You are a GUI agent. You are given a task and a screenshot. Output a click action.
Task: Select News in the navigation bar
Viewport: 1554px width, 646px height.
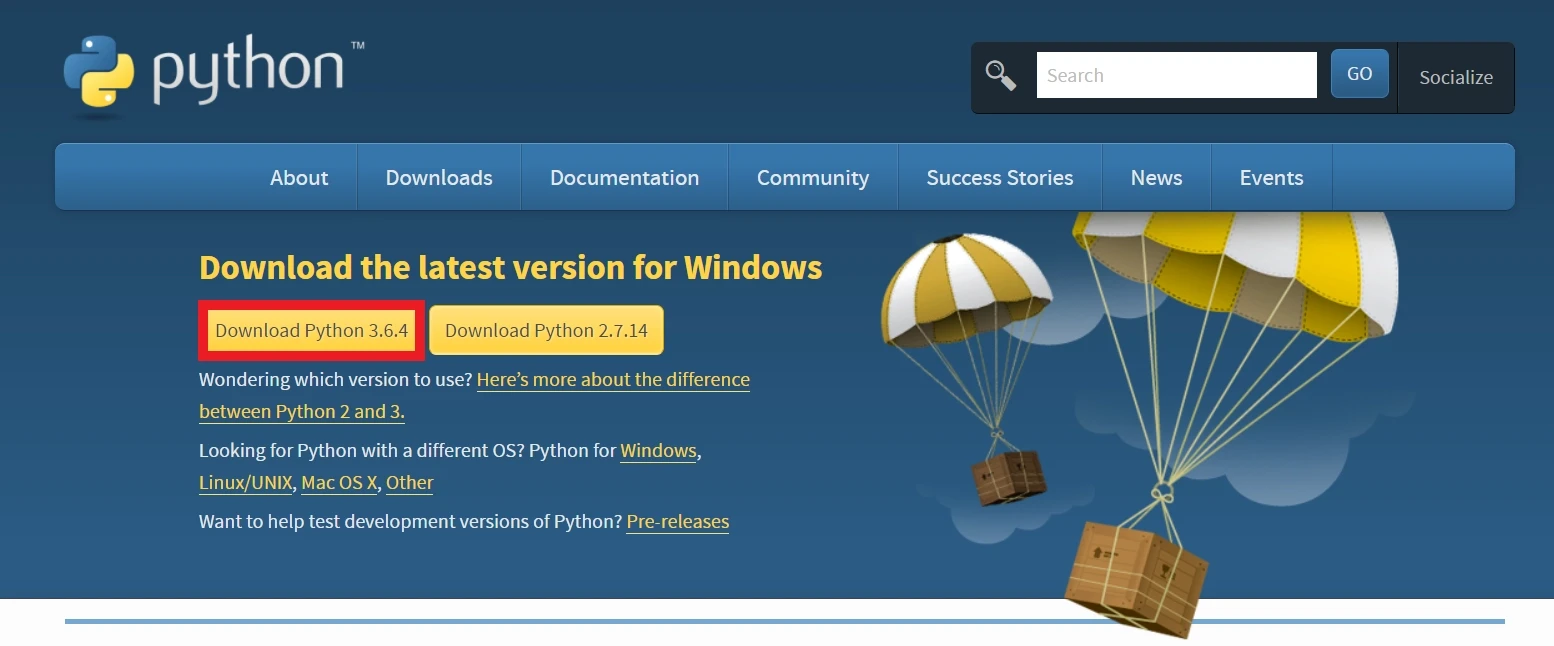(1156, 178)
